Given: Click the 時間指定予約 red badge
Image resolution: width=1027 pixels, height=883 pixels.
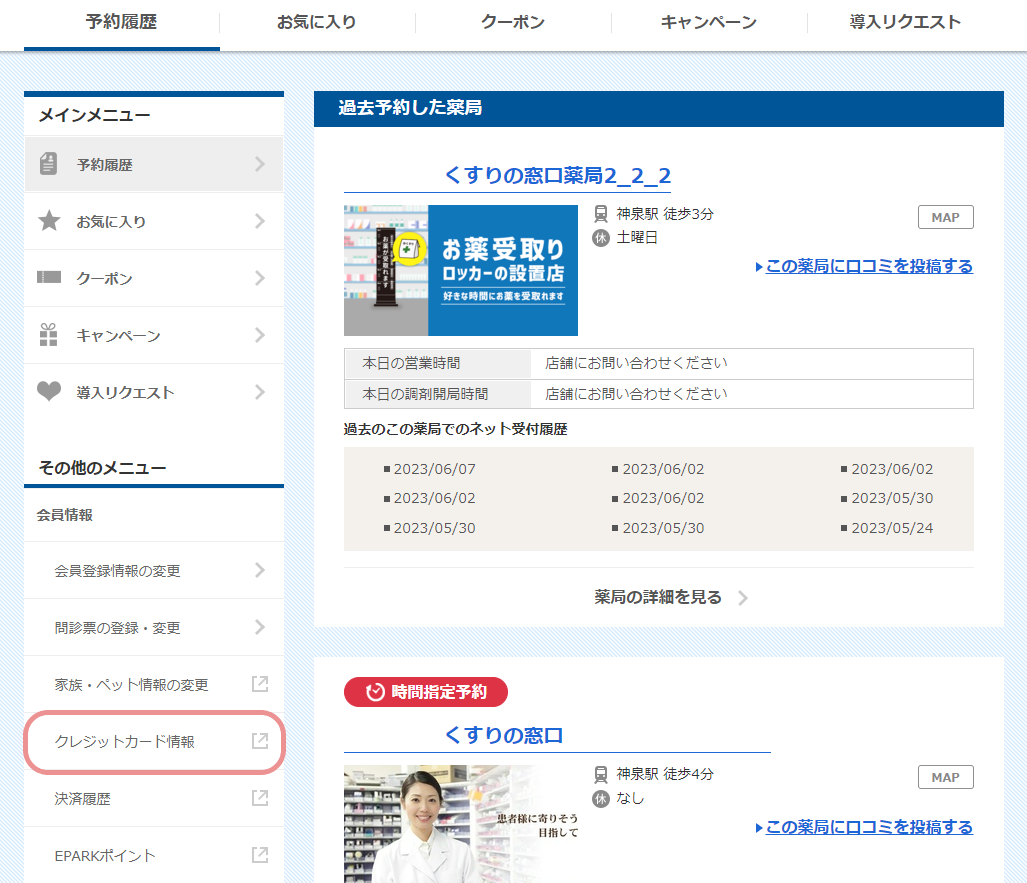Looking at the screenshot, I should [426, 692].
